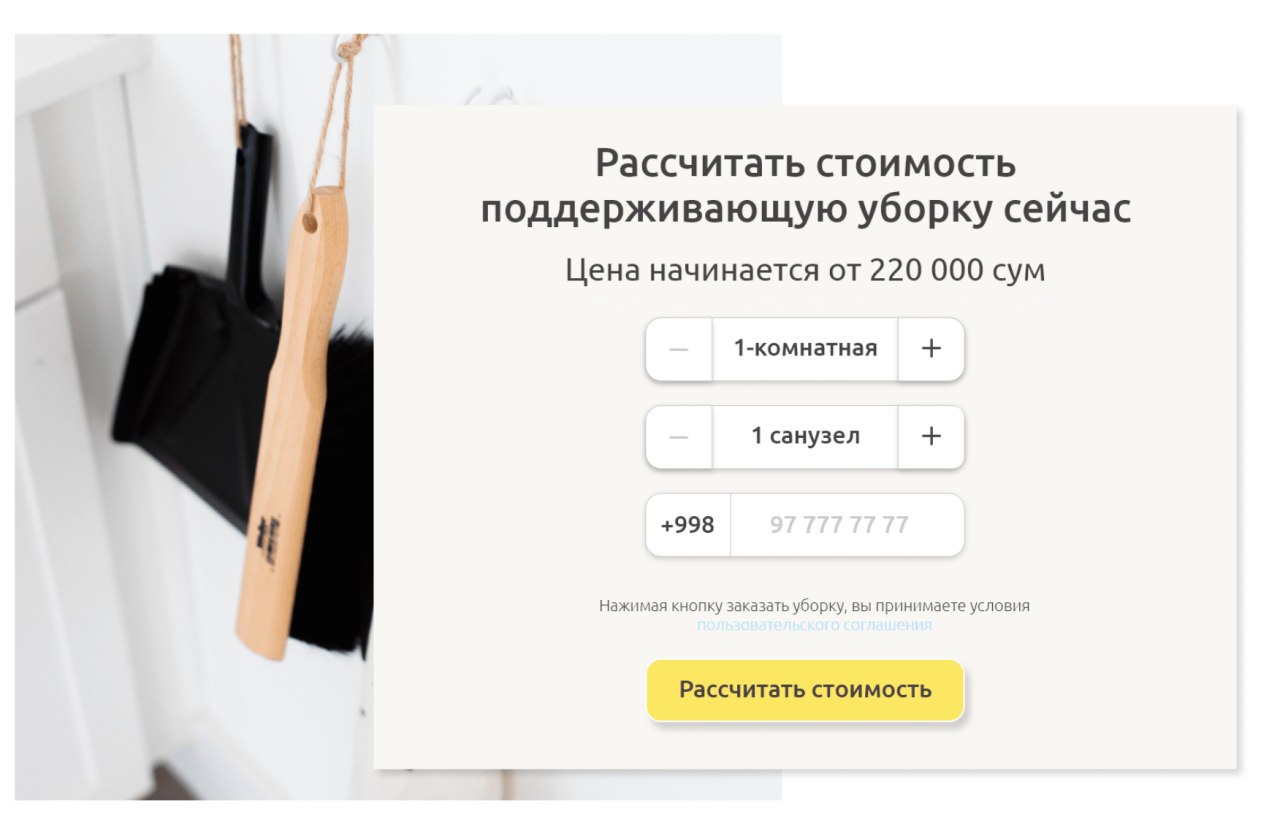Open the пользовательского соглашения link
The width and height of the screenshot is (1280, 819).
[814, 625]
